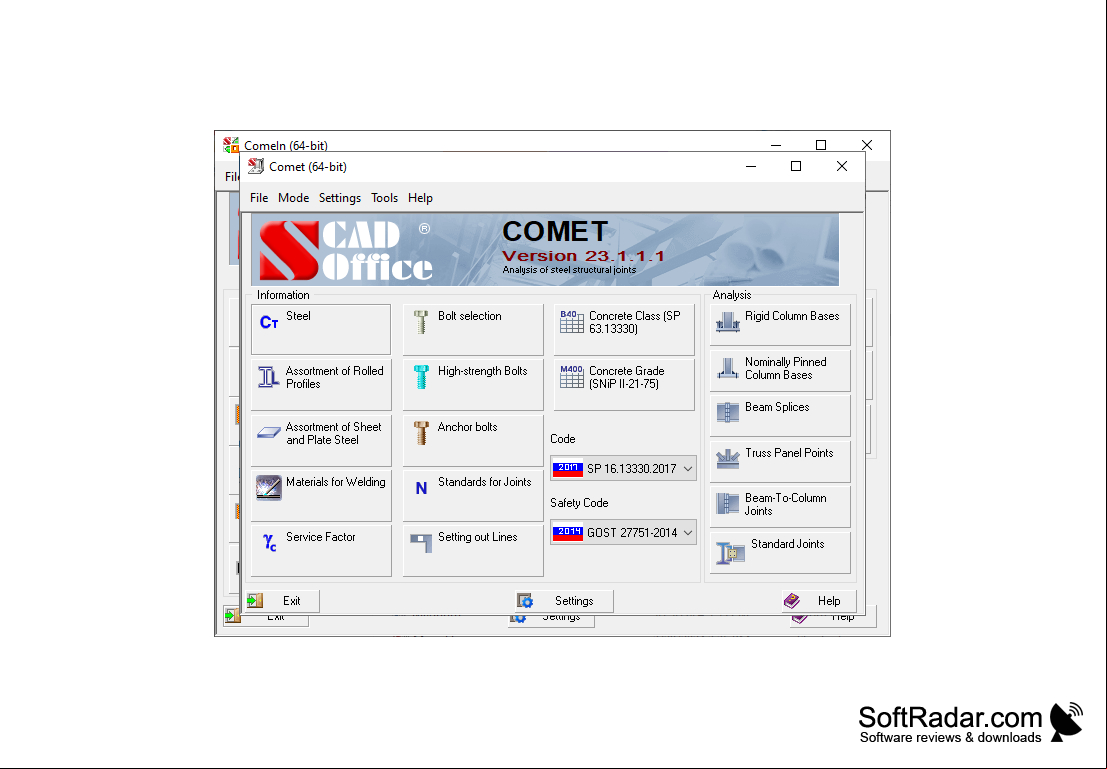Screen dimensions: 1107x769
Task: Expand the Code dropdown showing SP 16.13330.2017
Action: point(623,469)
